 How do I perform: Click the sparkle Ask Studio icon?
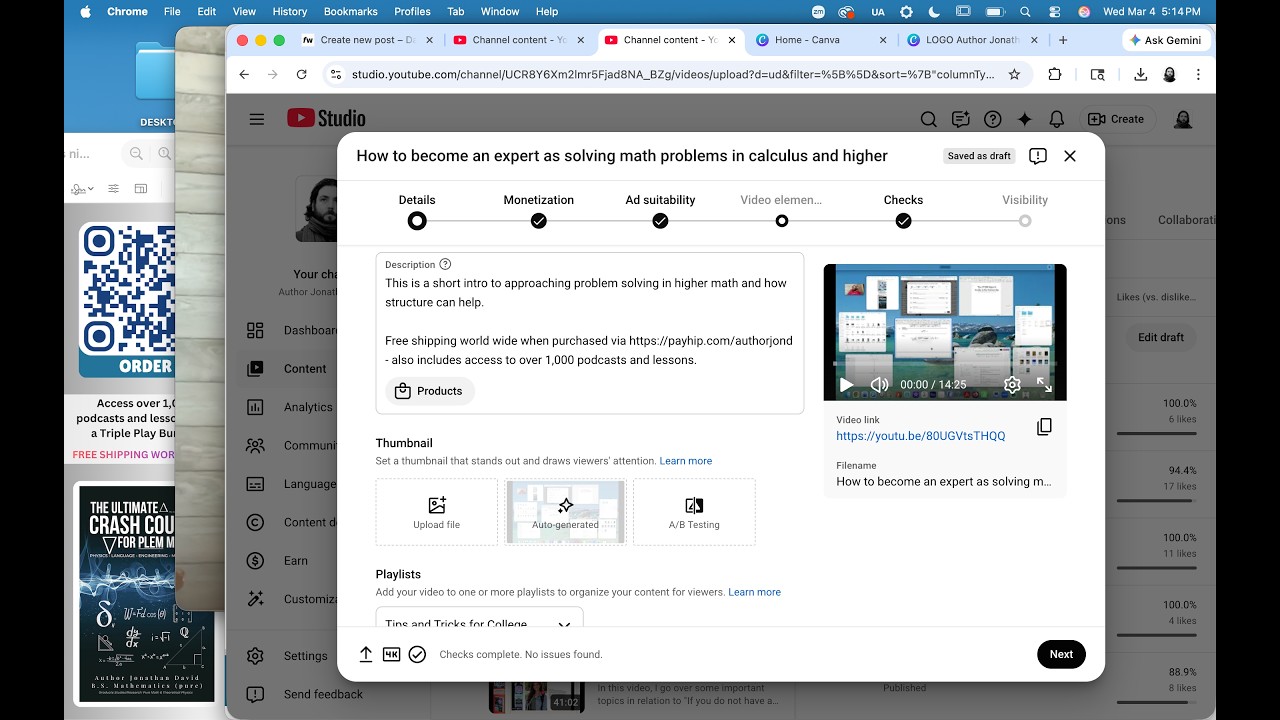pyautogui.click(x=1024, y=119)
